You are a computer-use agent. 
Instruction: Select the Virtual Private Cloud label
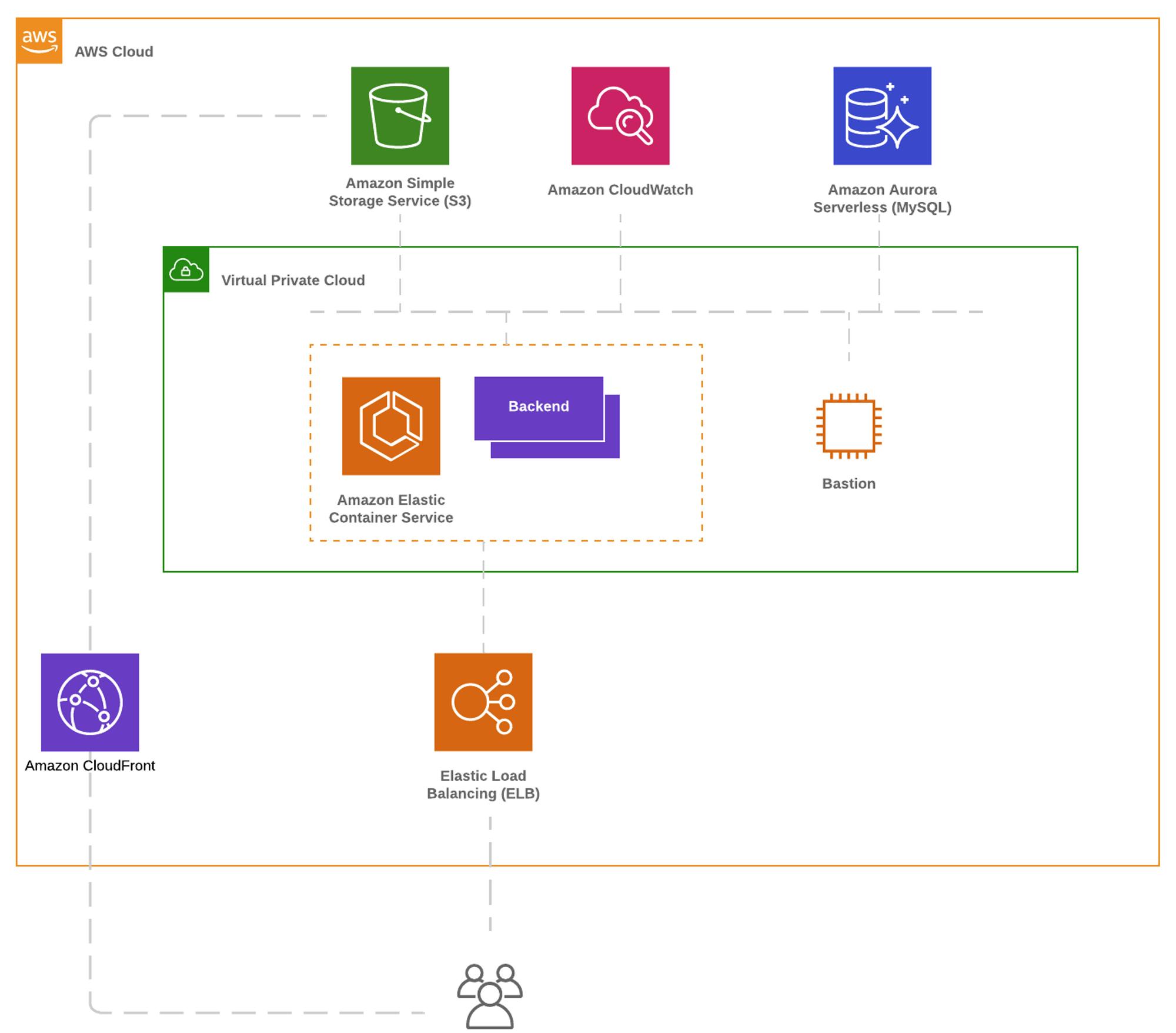click(293, 280)
